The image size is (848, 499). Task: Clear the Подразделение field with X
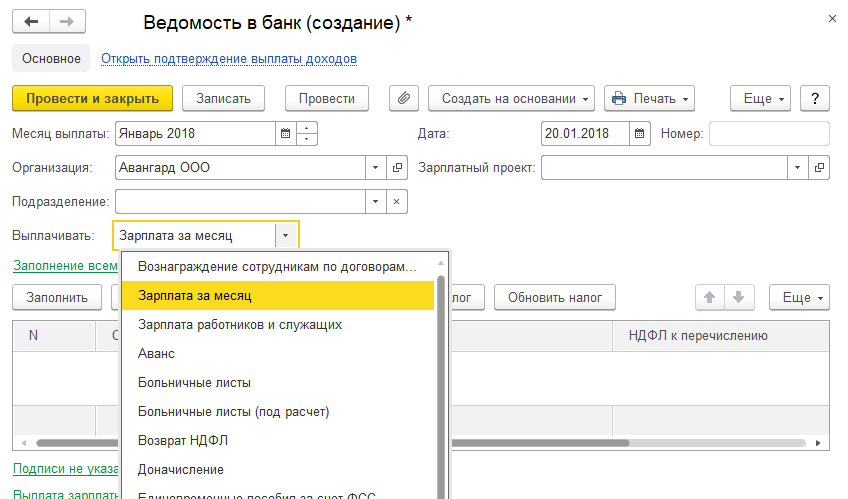397,202
